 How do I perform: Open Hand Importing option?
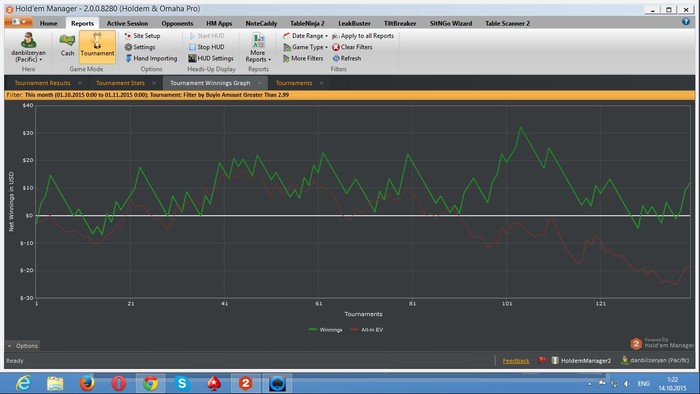(x=151, y=58)
